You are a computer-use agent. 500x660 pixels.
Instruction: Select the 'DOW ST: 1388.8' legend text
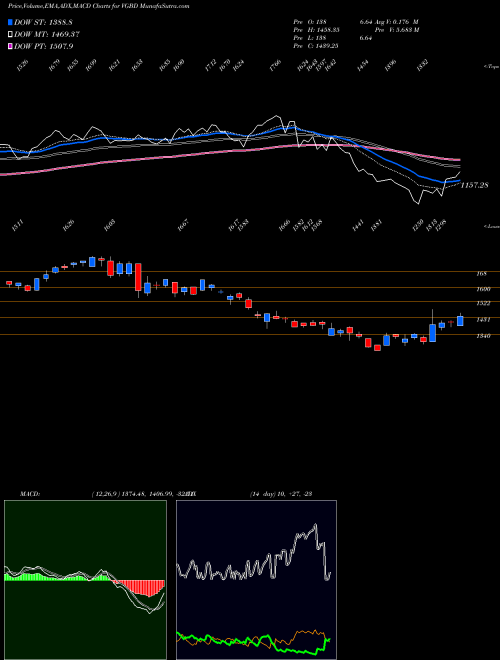(44, 22)
